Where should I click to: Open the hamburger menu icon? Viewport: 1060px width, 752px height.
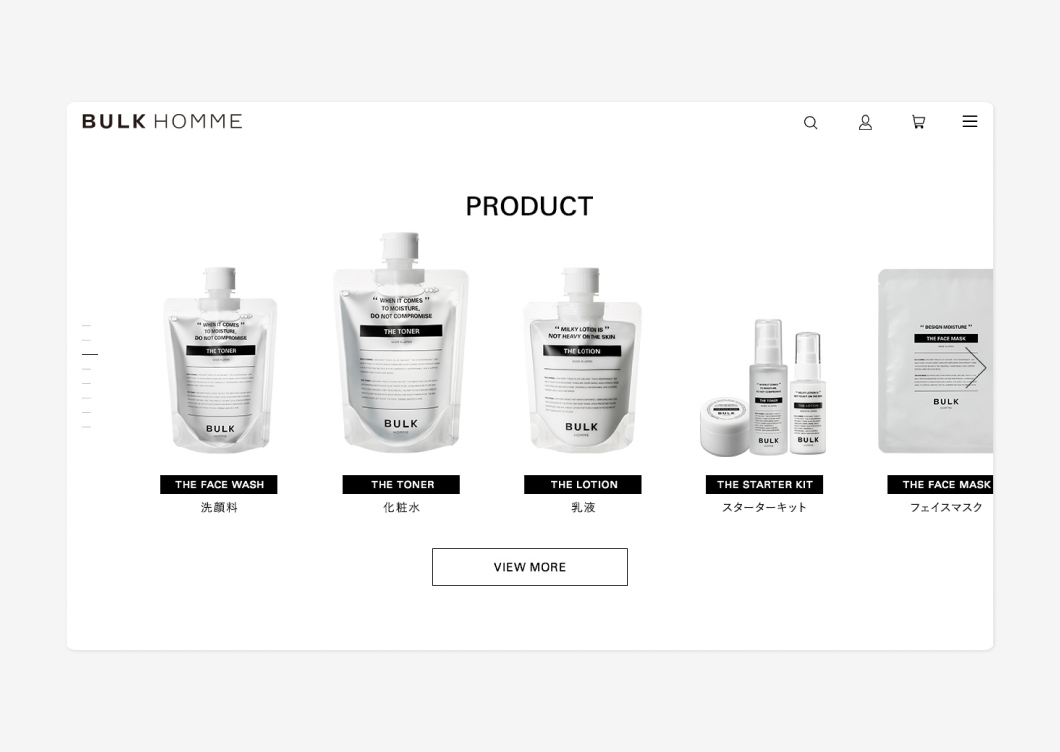(x=970, y=121)
